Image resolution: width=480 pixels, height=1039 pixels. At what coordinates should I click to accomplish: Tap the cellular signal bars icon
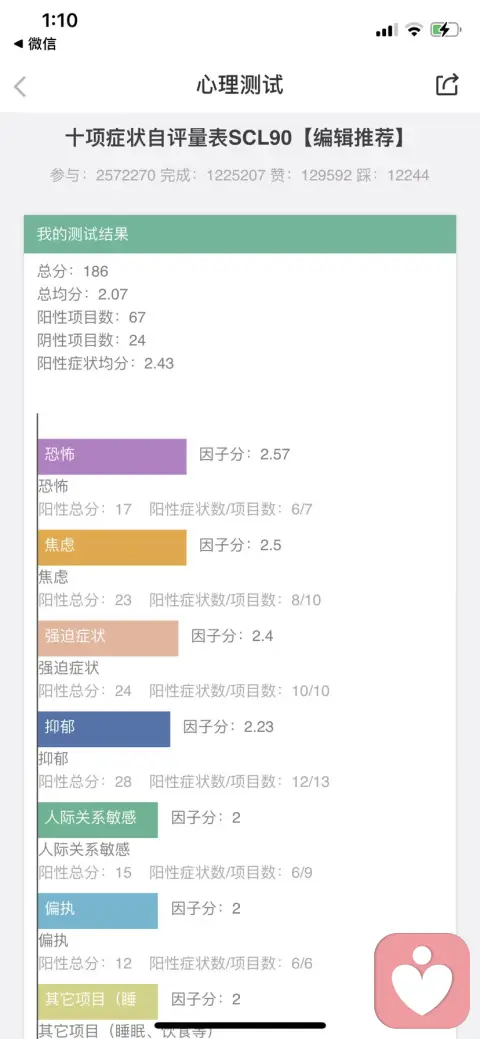pos(387,30)
